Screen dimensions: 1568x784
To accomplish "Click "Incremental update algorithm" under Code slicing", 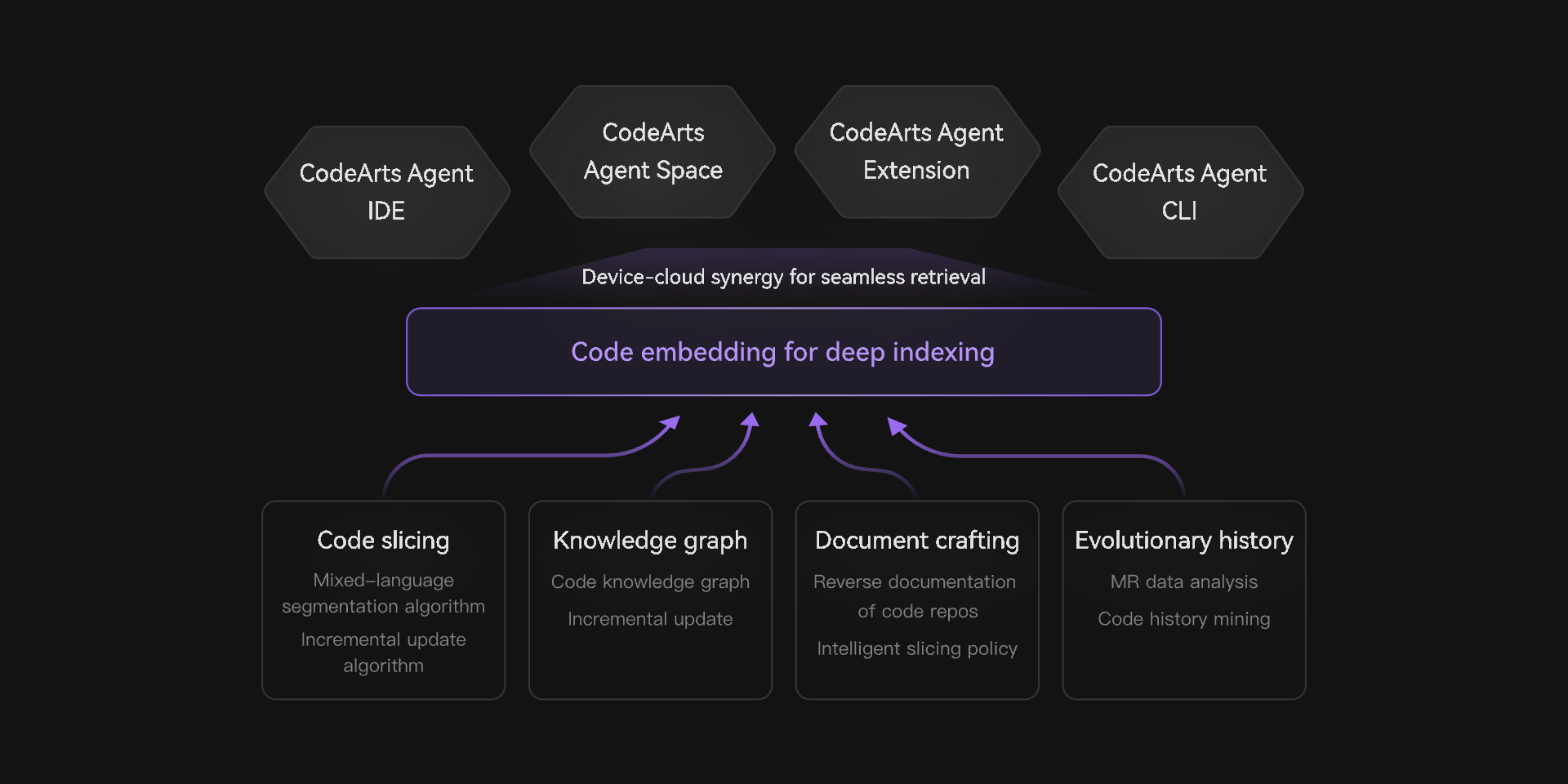I will 383,653.
